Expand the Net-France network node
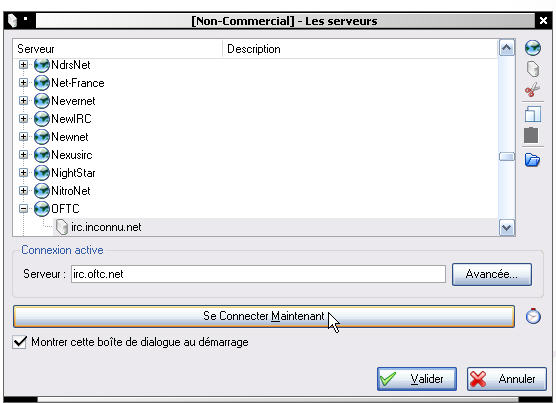 [x=23, y=83]
